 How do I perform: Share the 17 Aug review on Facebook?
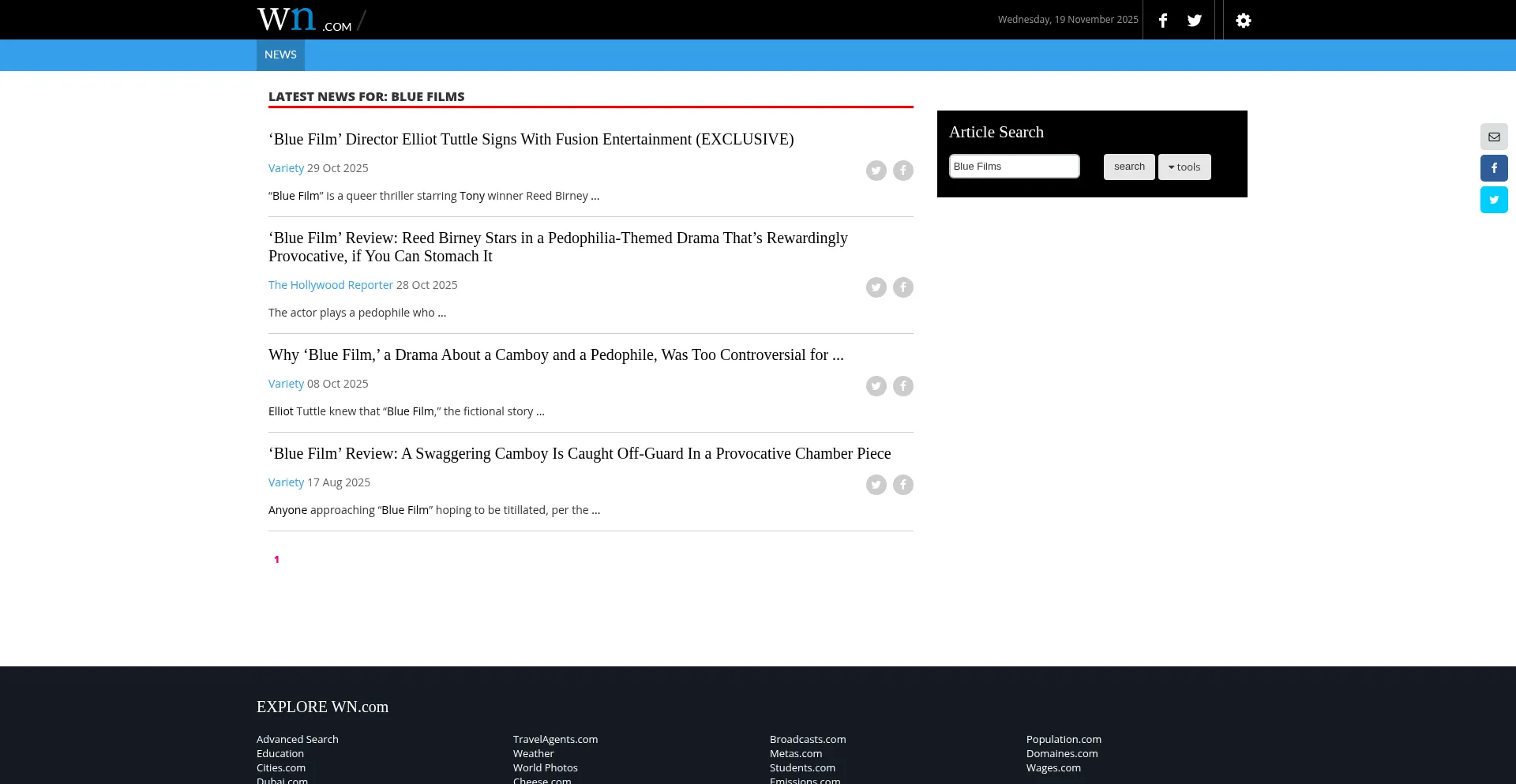point(902,485)
